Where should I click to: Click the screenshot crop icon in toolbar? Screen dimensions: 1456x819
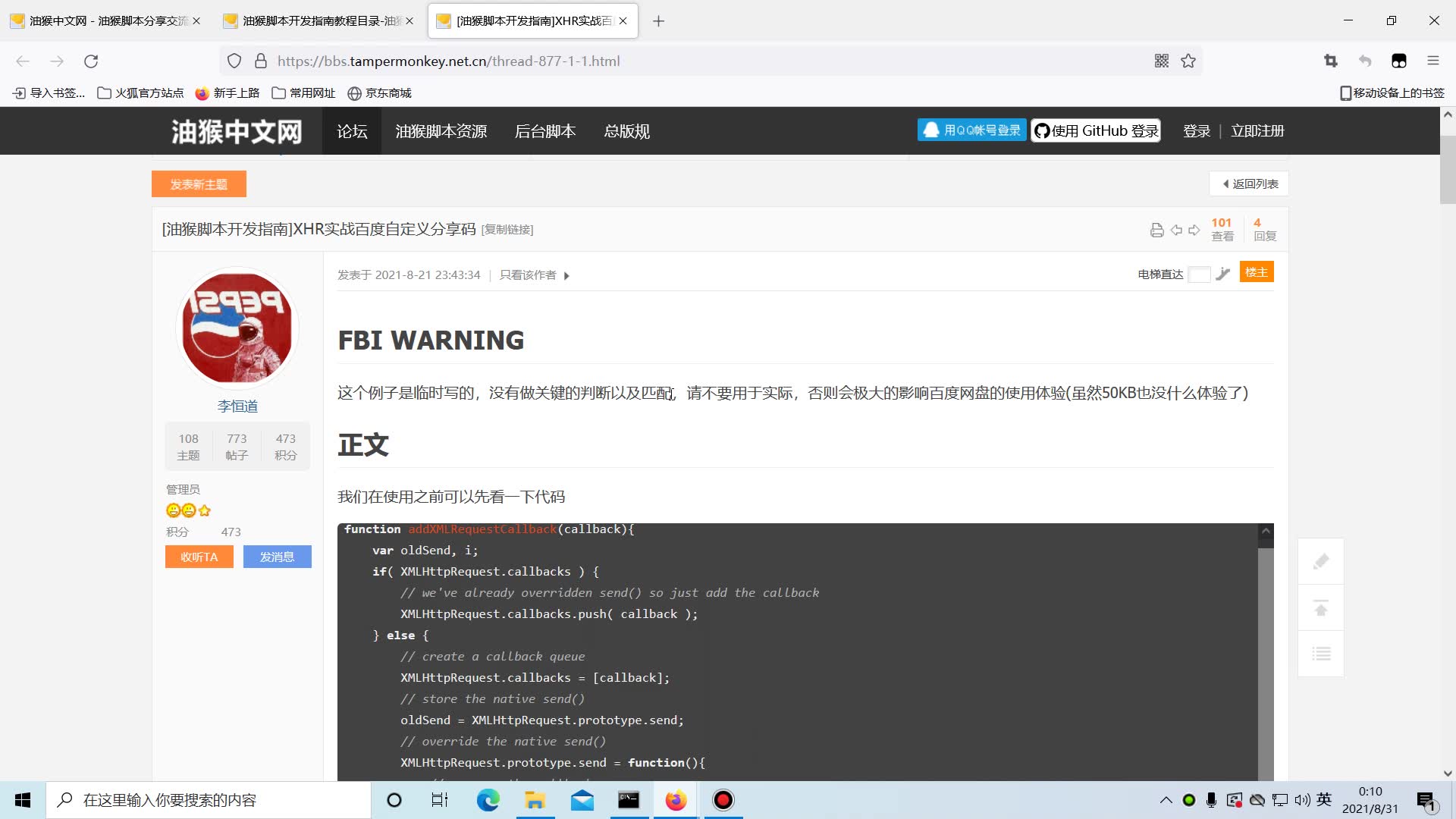click(x=1331, y=61)
